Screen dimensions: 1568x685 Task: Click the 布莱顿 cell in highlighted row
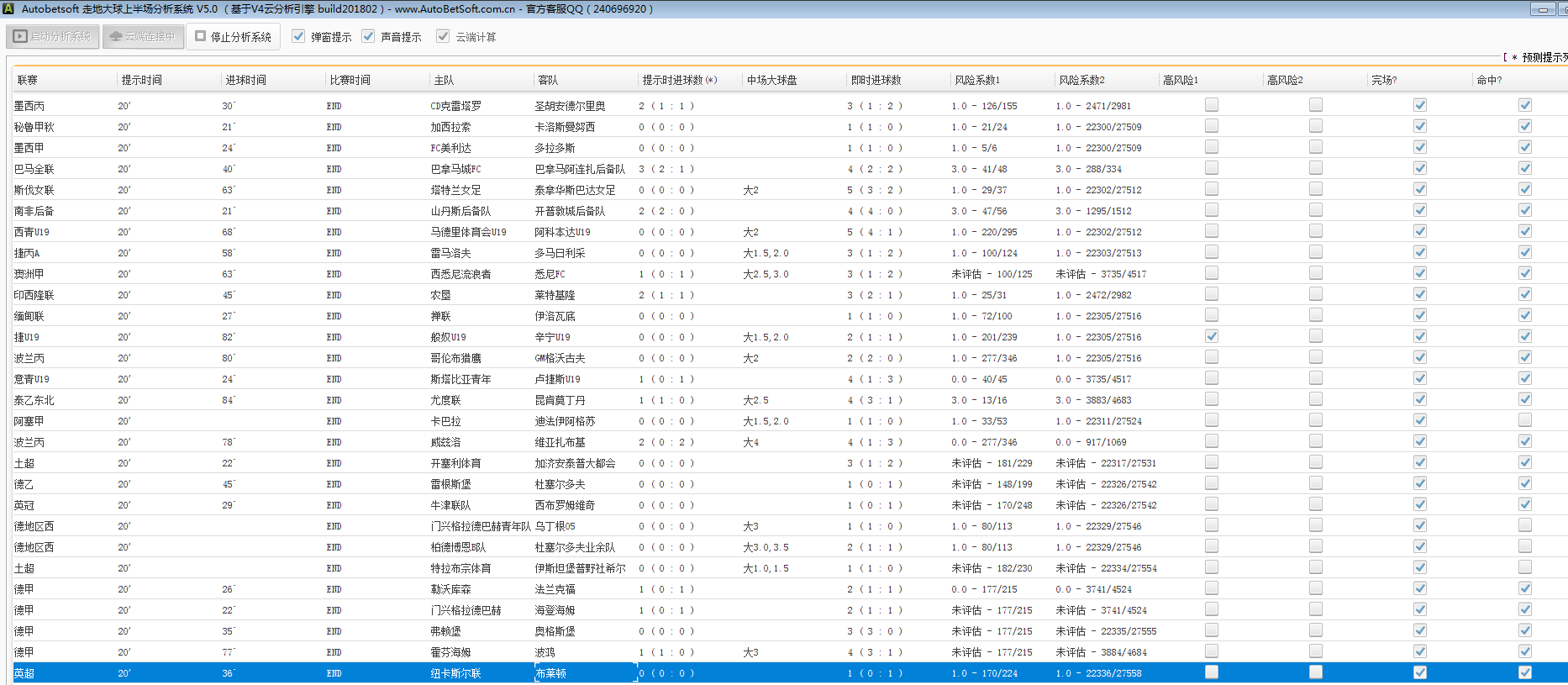tap(551, 673)
